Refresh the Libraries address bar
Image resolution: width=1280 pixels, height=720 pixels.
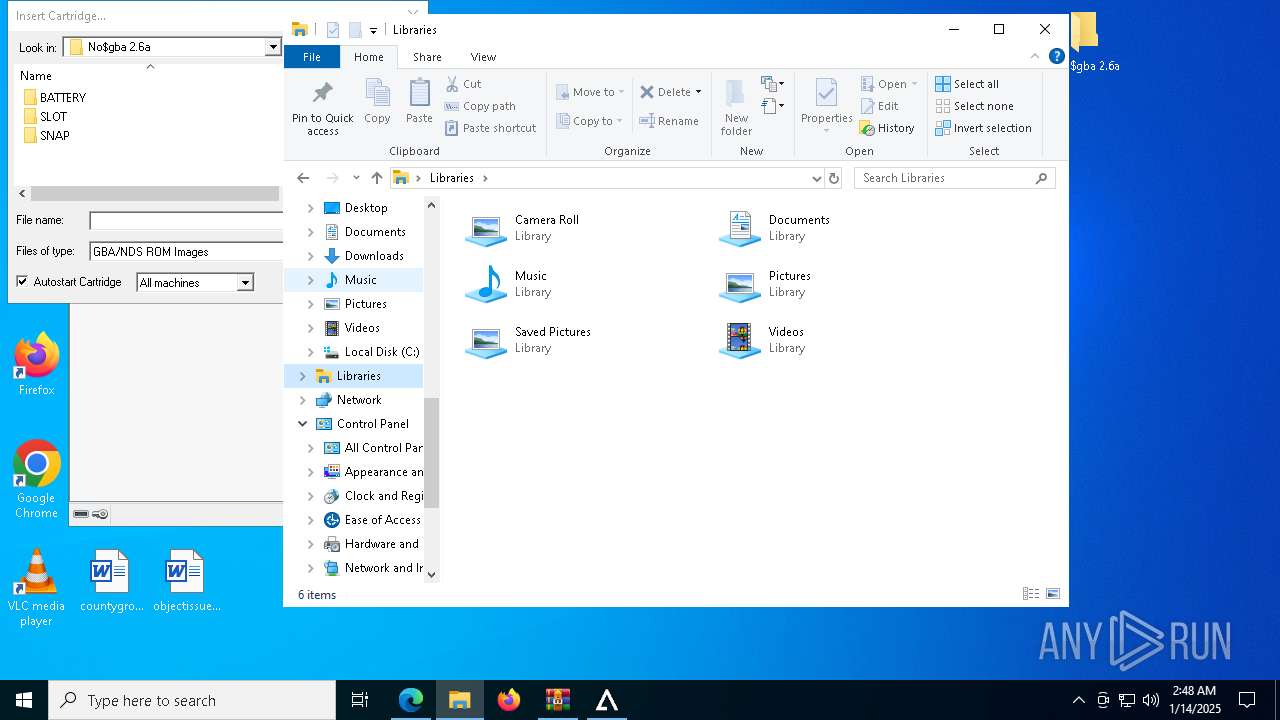click(x=834, y=178)
